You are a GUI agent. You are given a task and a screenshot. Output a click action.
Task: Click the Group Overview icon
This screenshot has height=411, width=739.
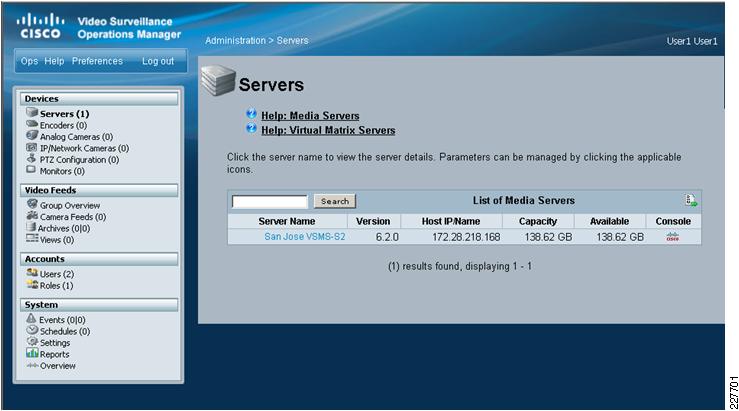click(x=32, y=204)
